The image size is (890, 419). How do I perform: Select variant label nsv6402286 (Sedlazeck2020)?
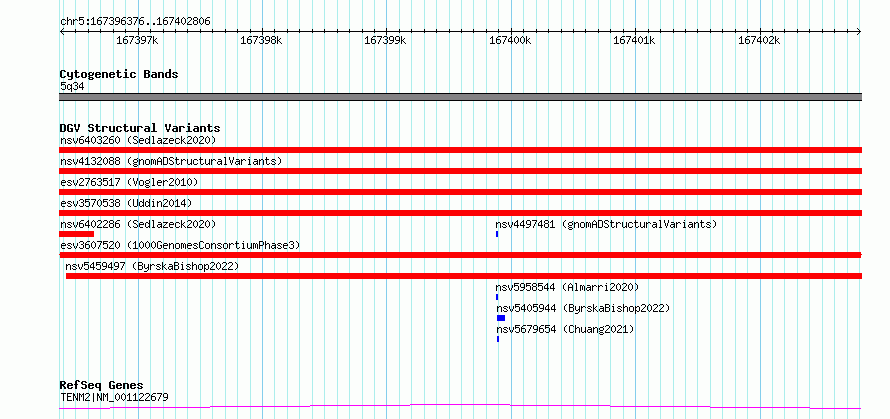138,224
